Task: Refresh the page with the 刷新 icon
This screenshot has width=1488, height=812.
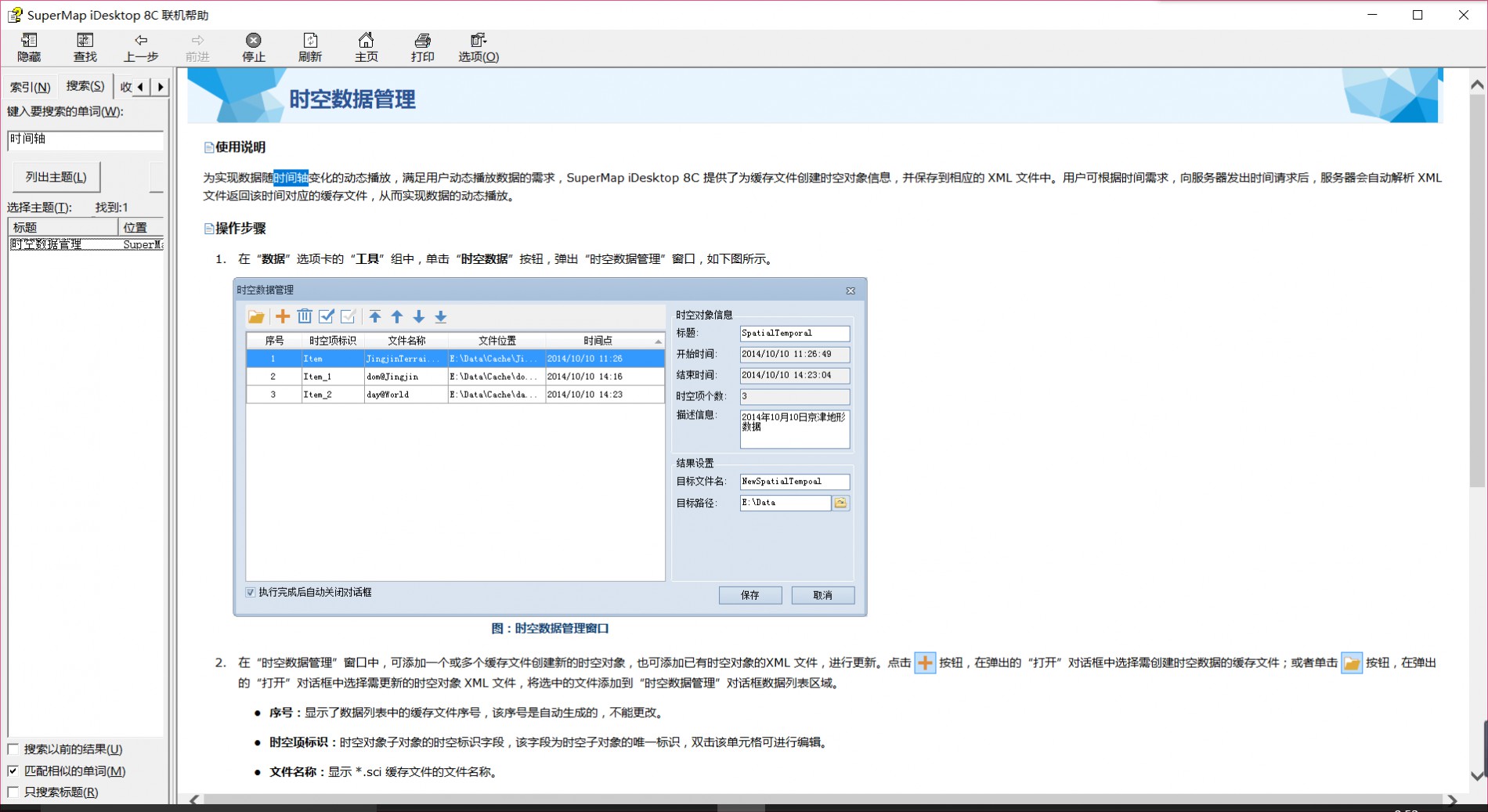Action: coord(310,40)
